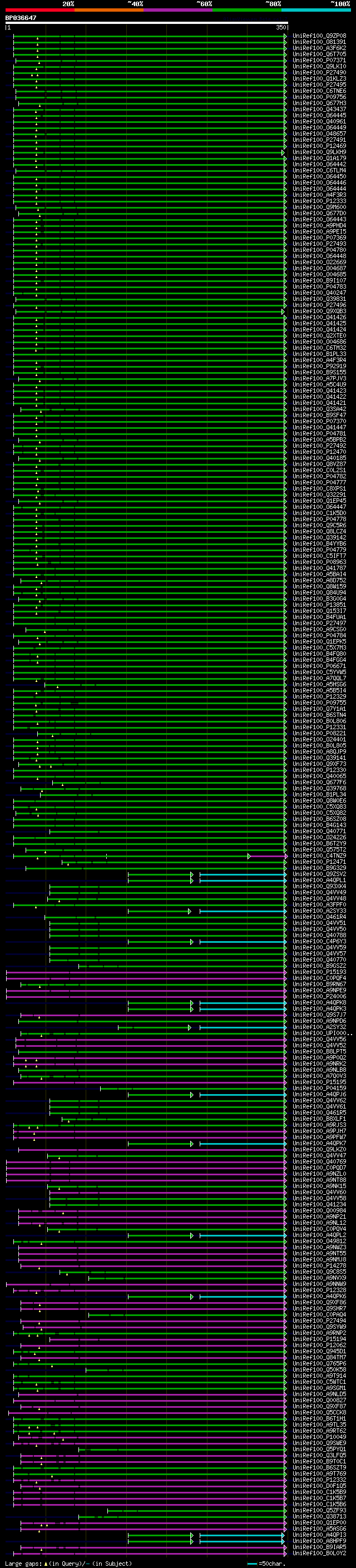Select label UniRef100_C4TNZ9
The width and height of the screenshot is (356, 1568).
point(319,856)
